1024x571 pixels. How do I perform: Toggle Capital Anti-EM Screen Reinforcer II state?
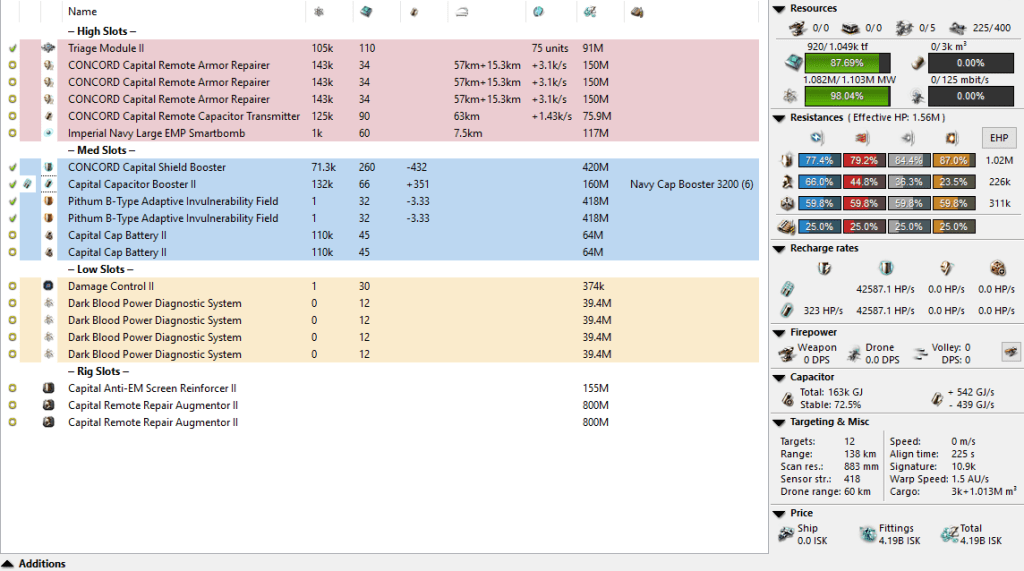coord(12,387)
